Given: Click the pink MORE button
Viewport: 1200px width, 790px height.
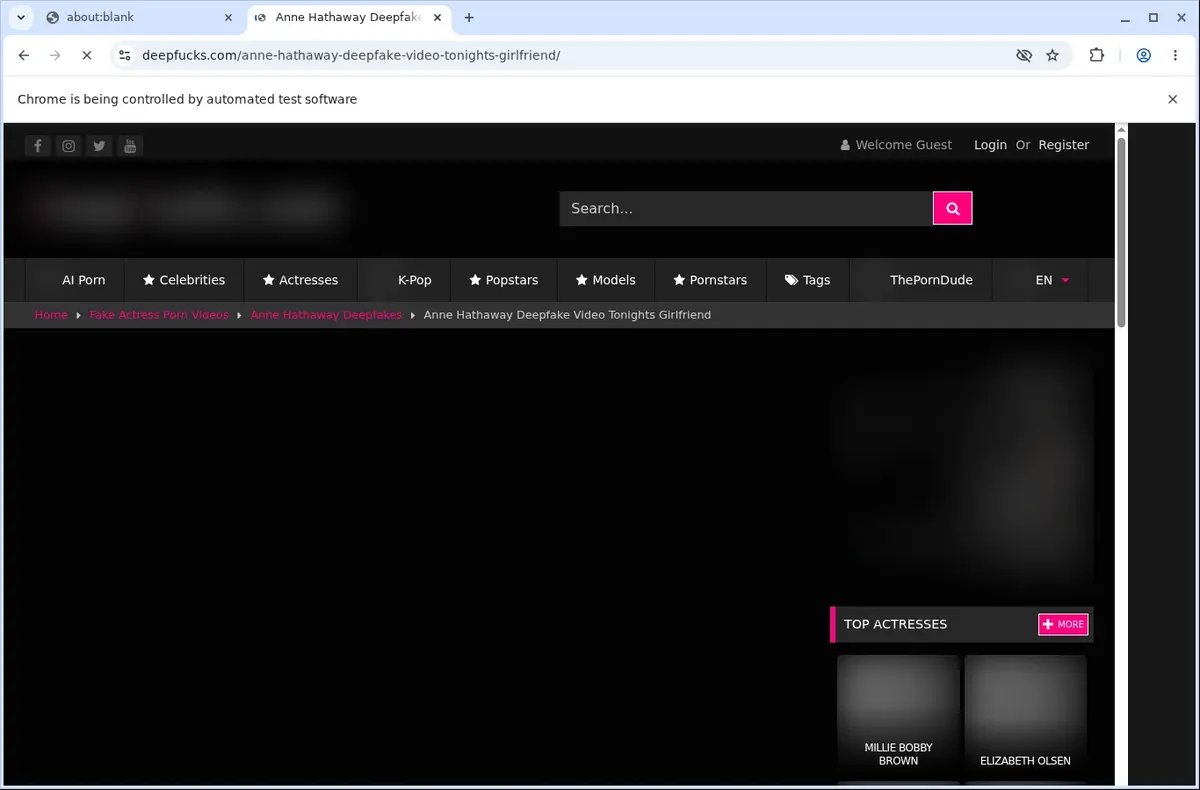Looking at the screenshot, I should coord(1063,624).
